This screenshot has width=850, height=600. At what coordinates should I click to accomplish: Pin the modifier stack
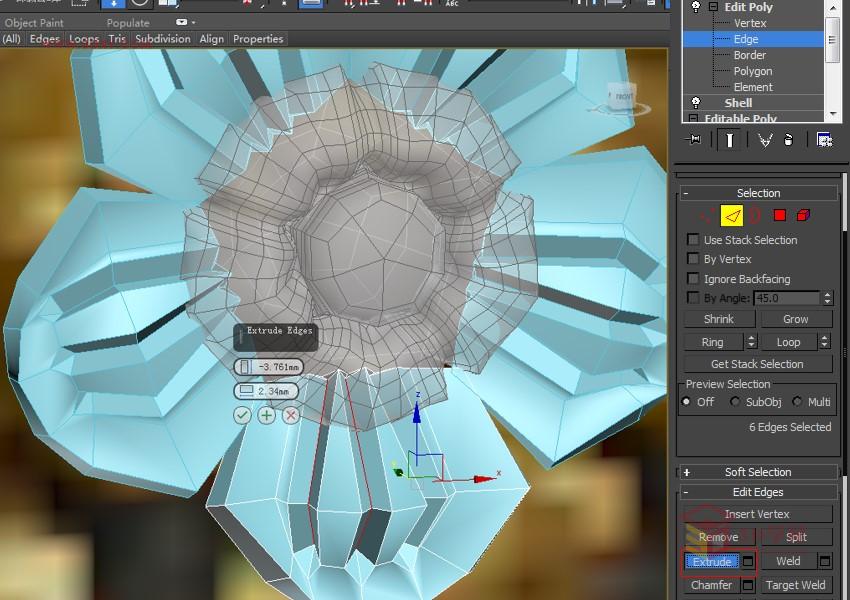[x=694, y=140]
